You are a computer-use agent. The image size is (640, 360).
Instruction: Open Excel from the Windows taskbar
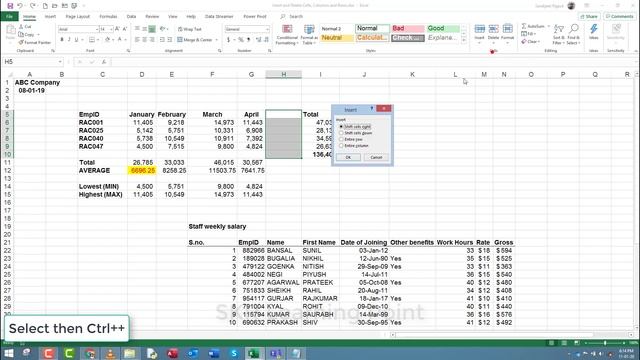point(253,353)
